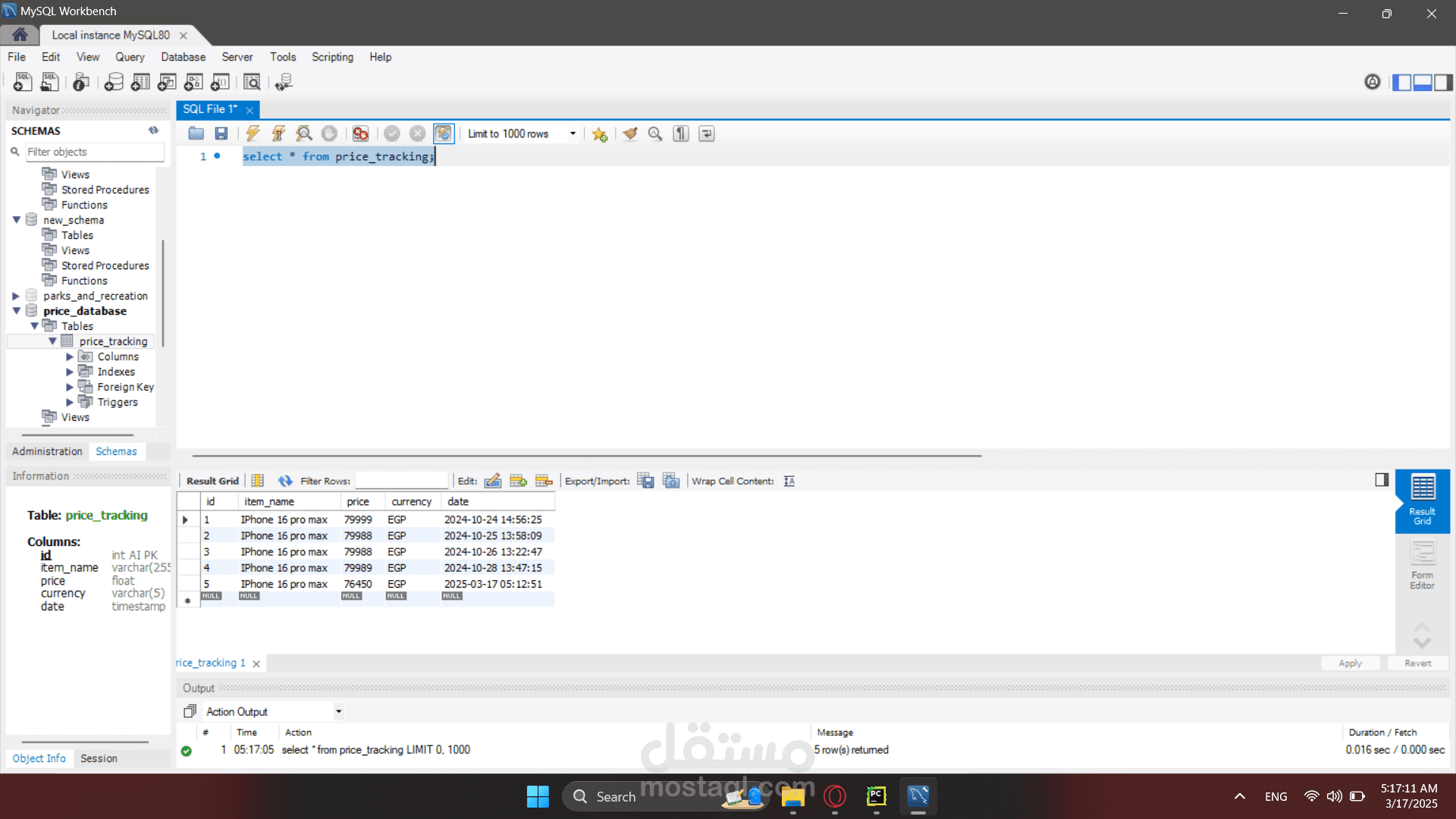Viewport: 1456px width, 819px height.
Task: Click the insert new row icon
Action: pos(519,481)
